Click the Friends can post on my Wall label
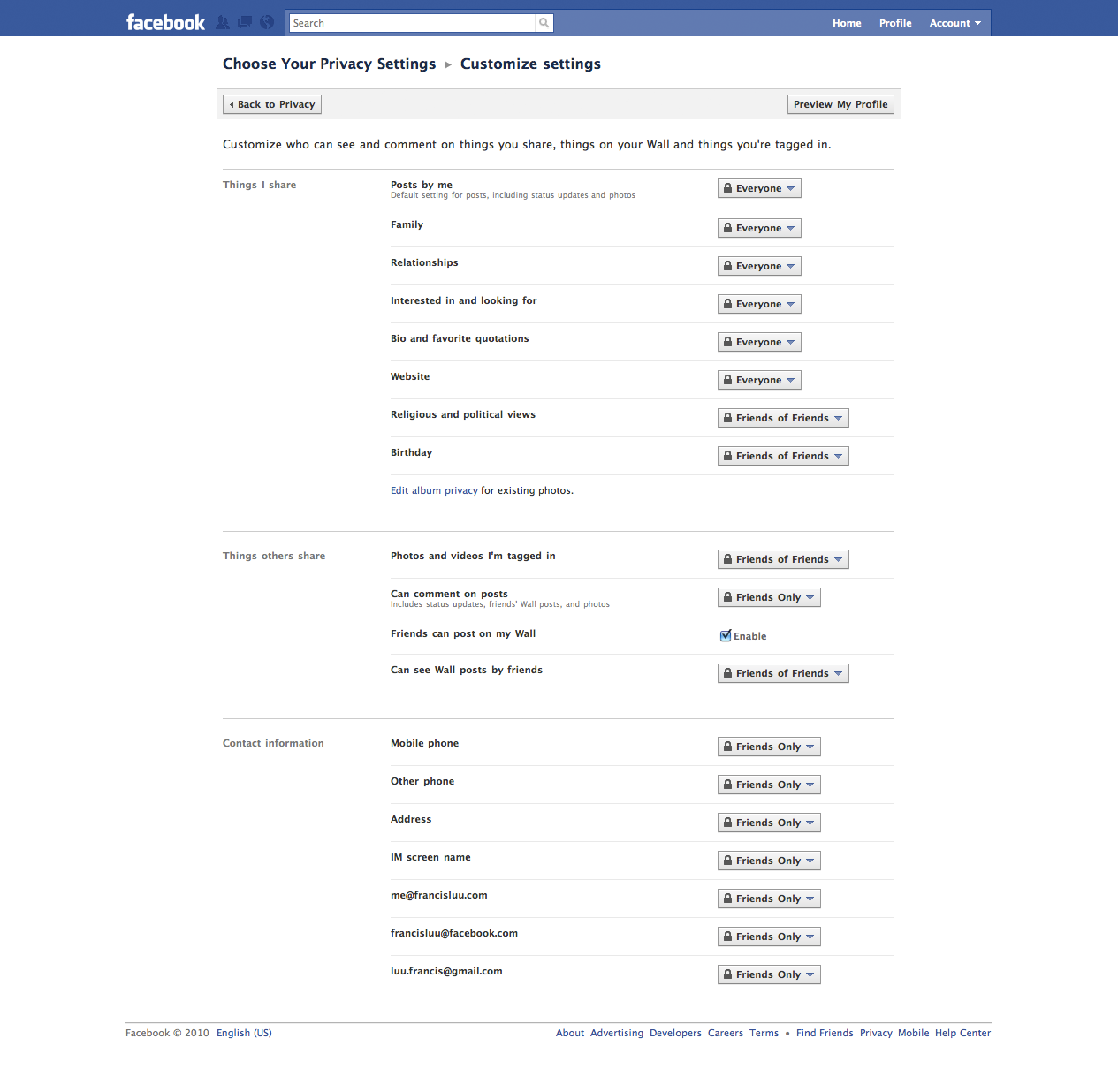This screenshot has width=1118, height=1092. pyautogui.click(x=463, y=633)
